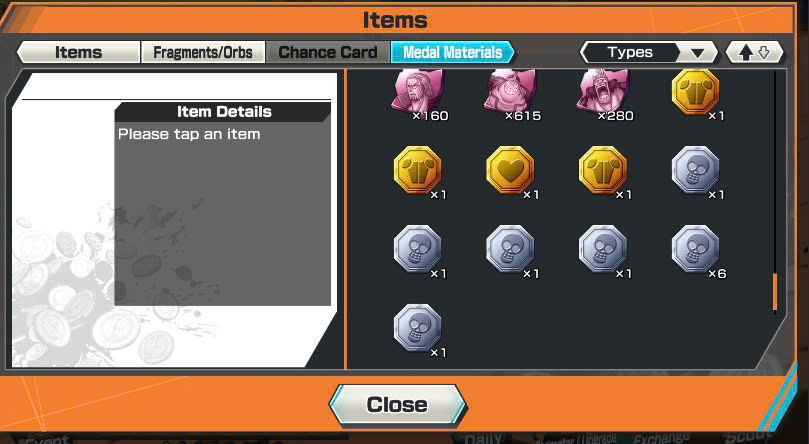Tap the third gold armor medal in second row
This screenshot has height=444, width=809.
[x=603, y=170]
